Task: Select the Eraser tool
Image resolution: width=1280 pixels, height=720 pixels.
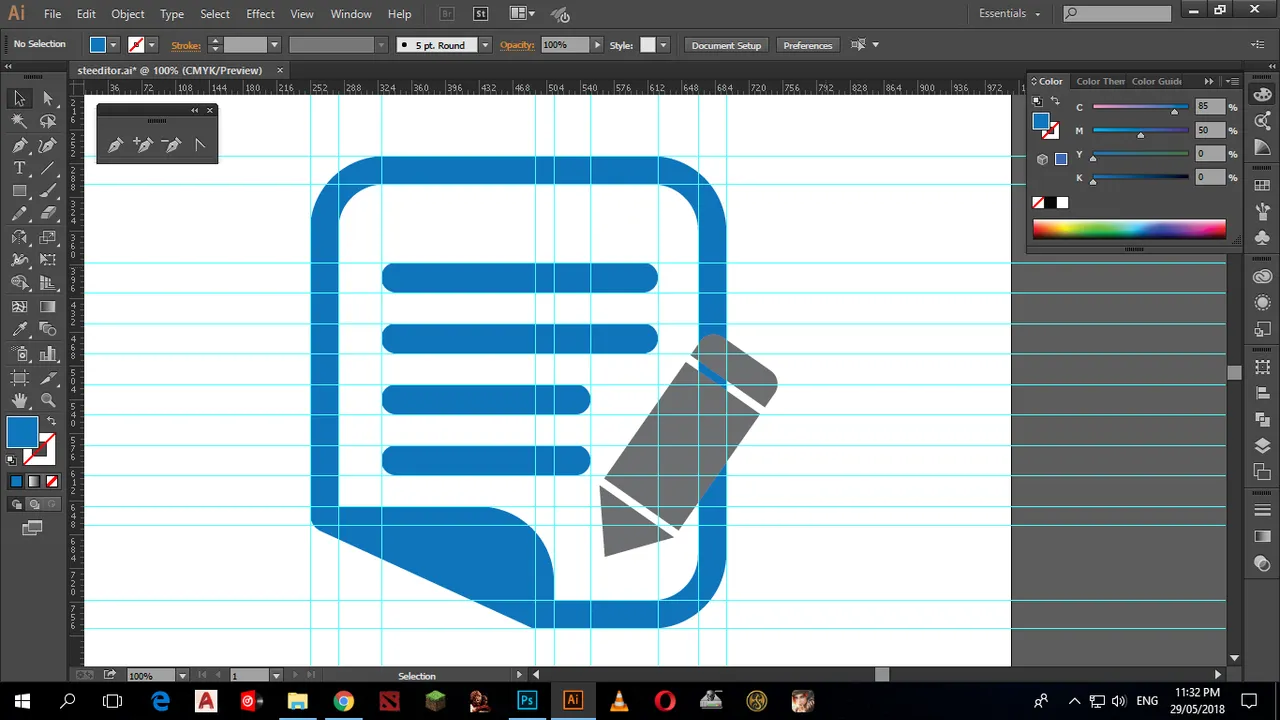Action: point(47,214)
